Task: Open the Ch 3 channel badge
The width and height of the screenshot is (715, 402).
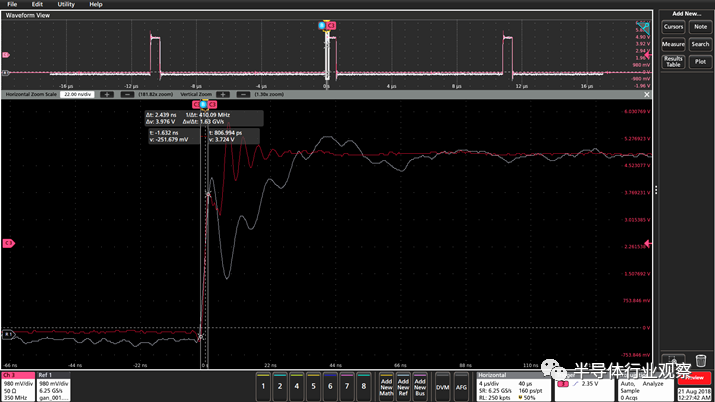Action: (18, 387)
